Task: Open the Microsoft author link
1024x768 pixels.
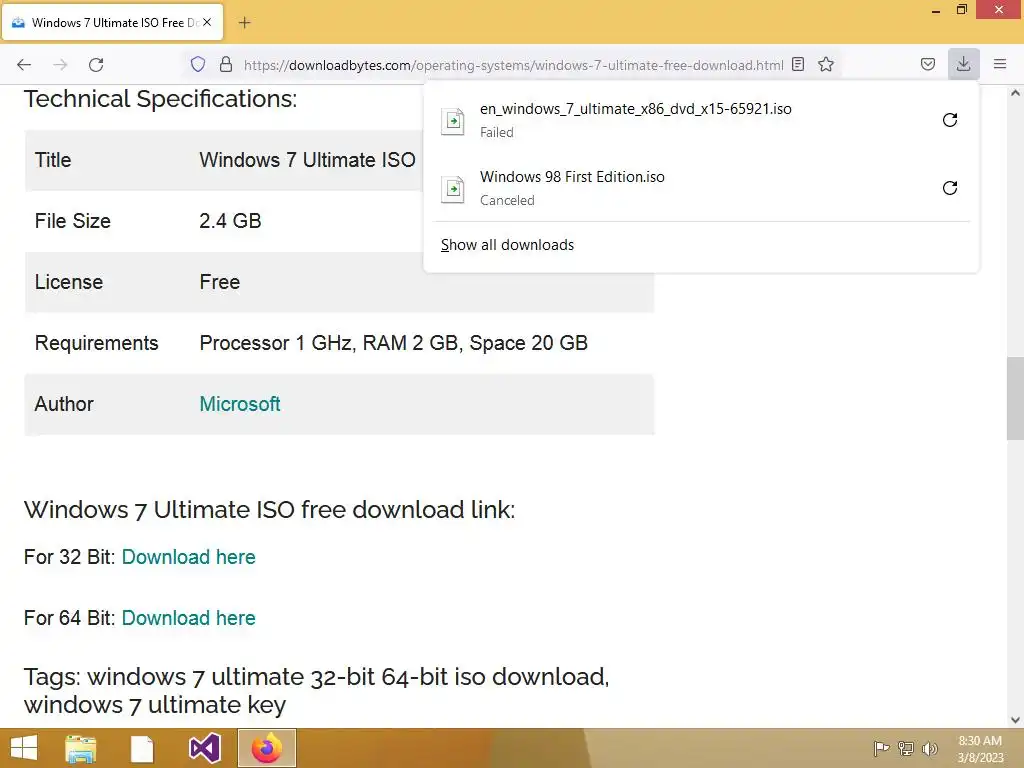Action: click(240, 404)
